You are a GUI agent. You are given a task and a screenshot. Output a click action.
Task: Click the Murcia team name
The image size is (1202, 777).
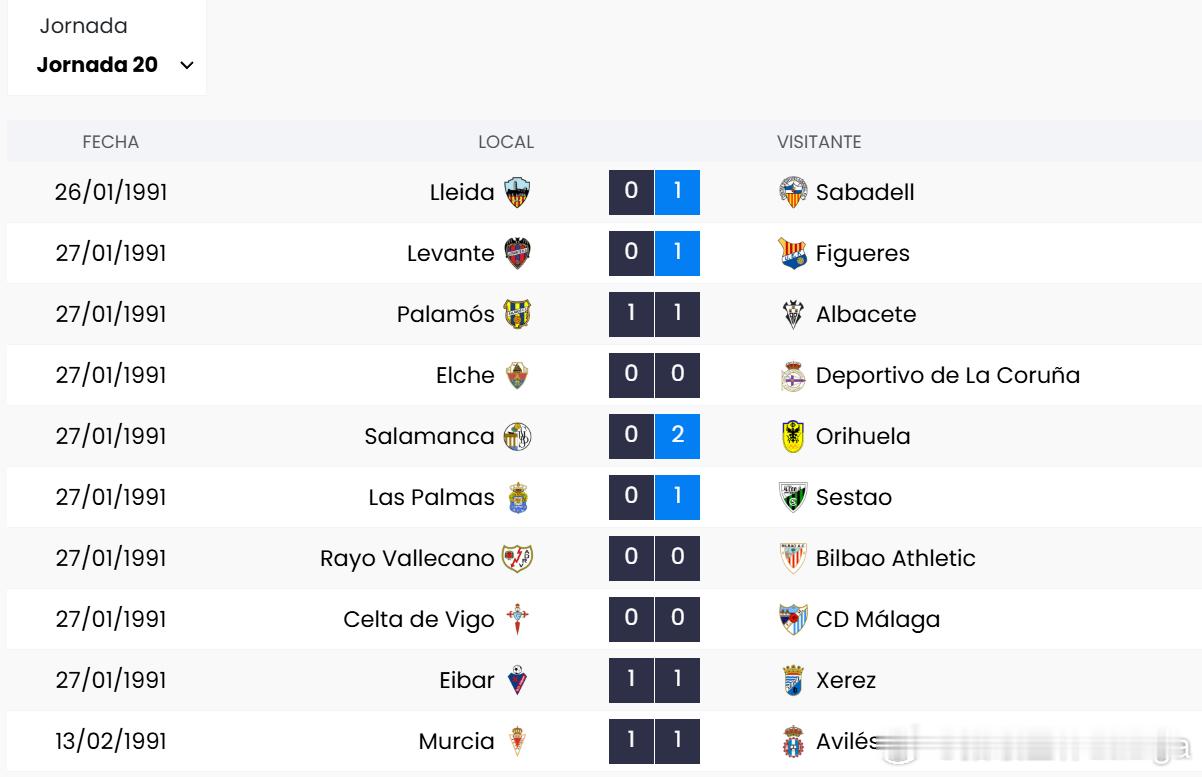click(x=456, y=741)
